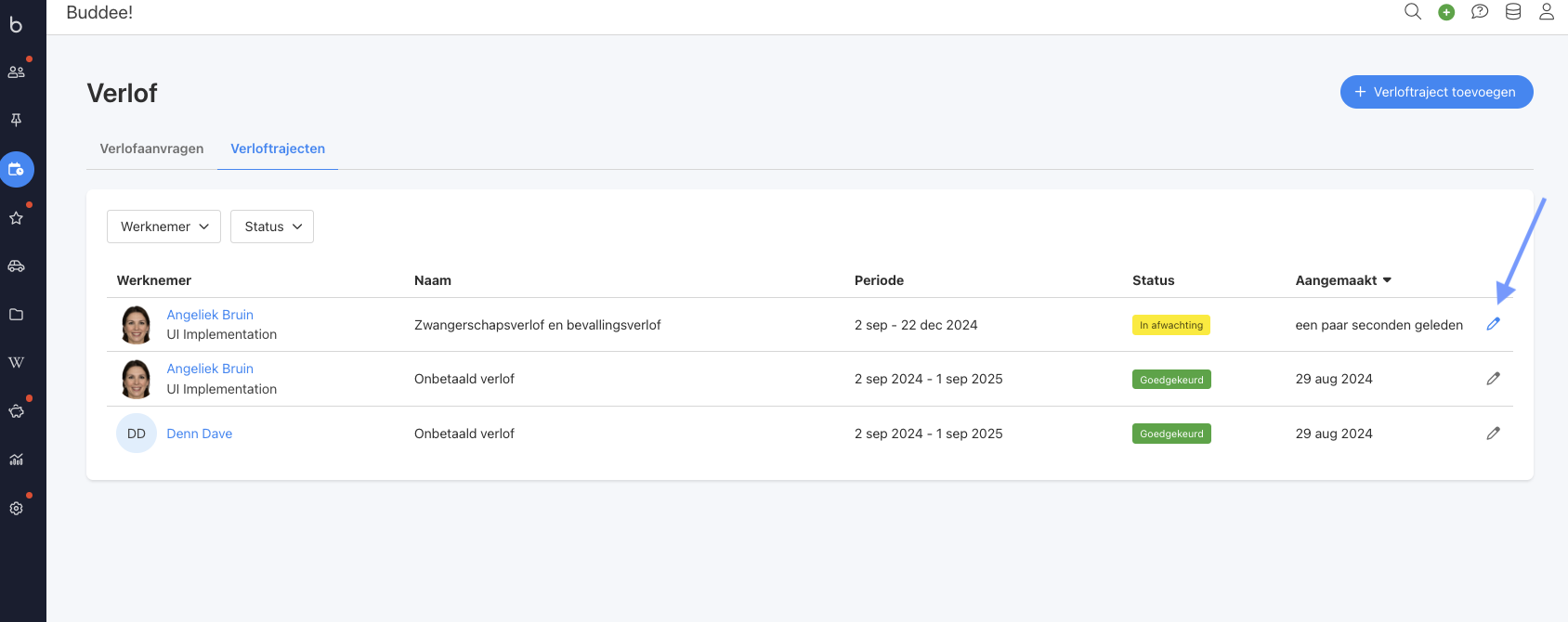Click the database icon in top bar
The height and width of the screenshot is (622, 1568).
pos(1513,12)
